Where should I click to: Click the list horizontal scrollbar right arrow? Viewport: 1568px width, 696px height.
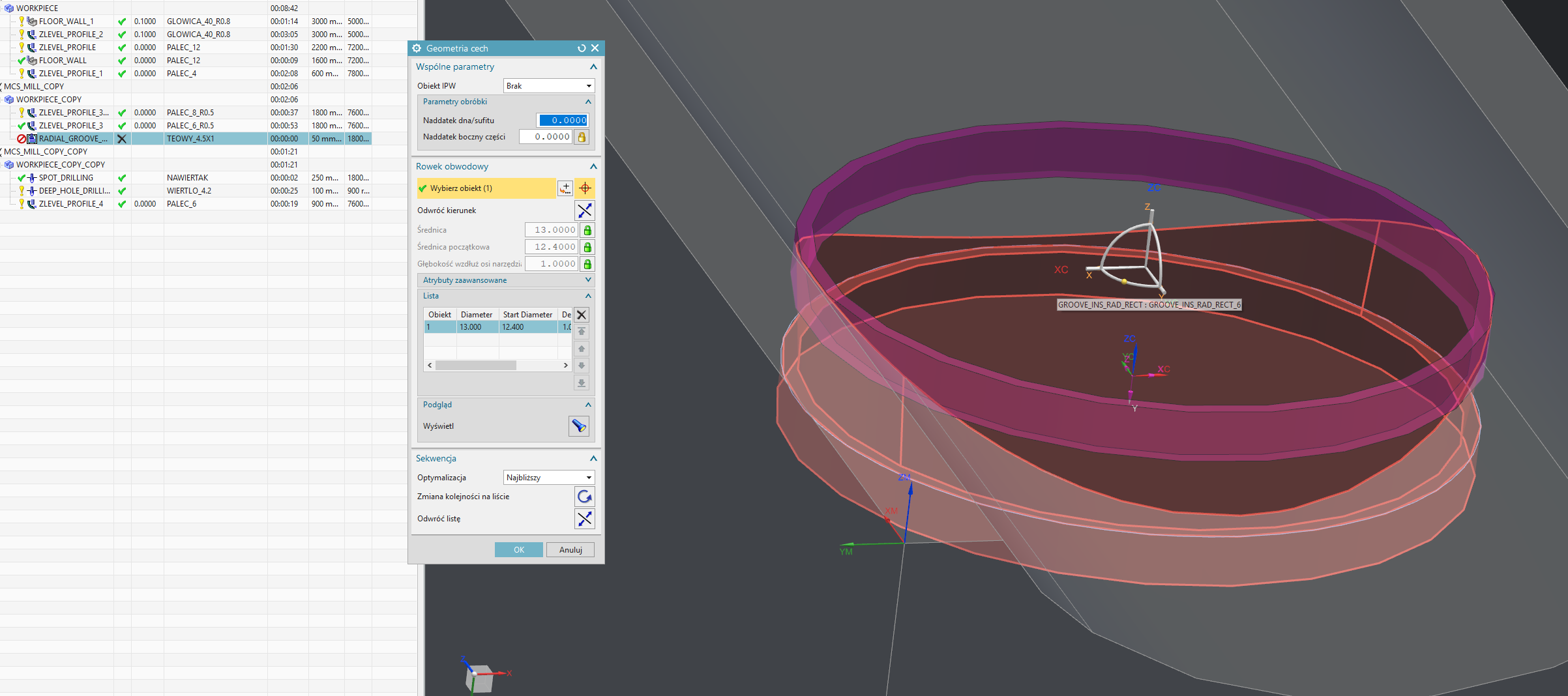(566, 366)
